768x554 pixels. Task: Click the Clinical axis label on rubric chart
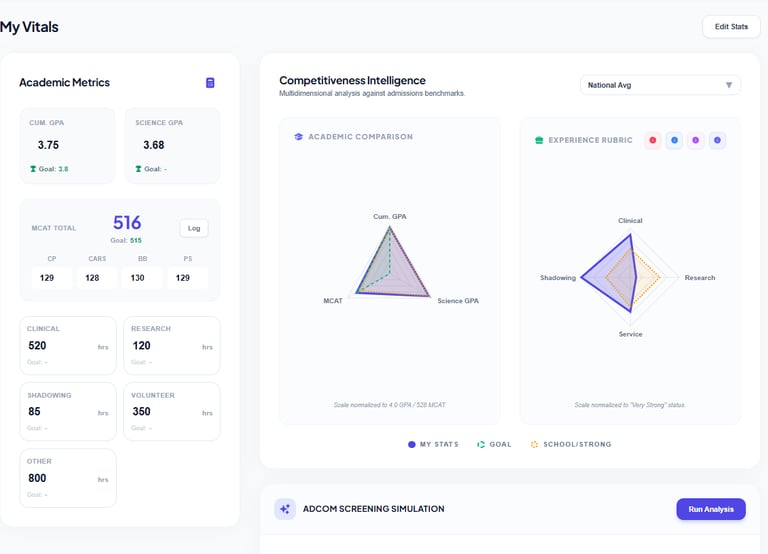630,220
